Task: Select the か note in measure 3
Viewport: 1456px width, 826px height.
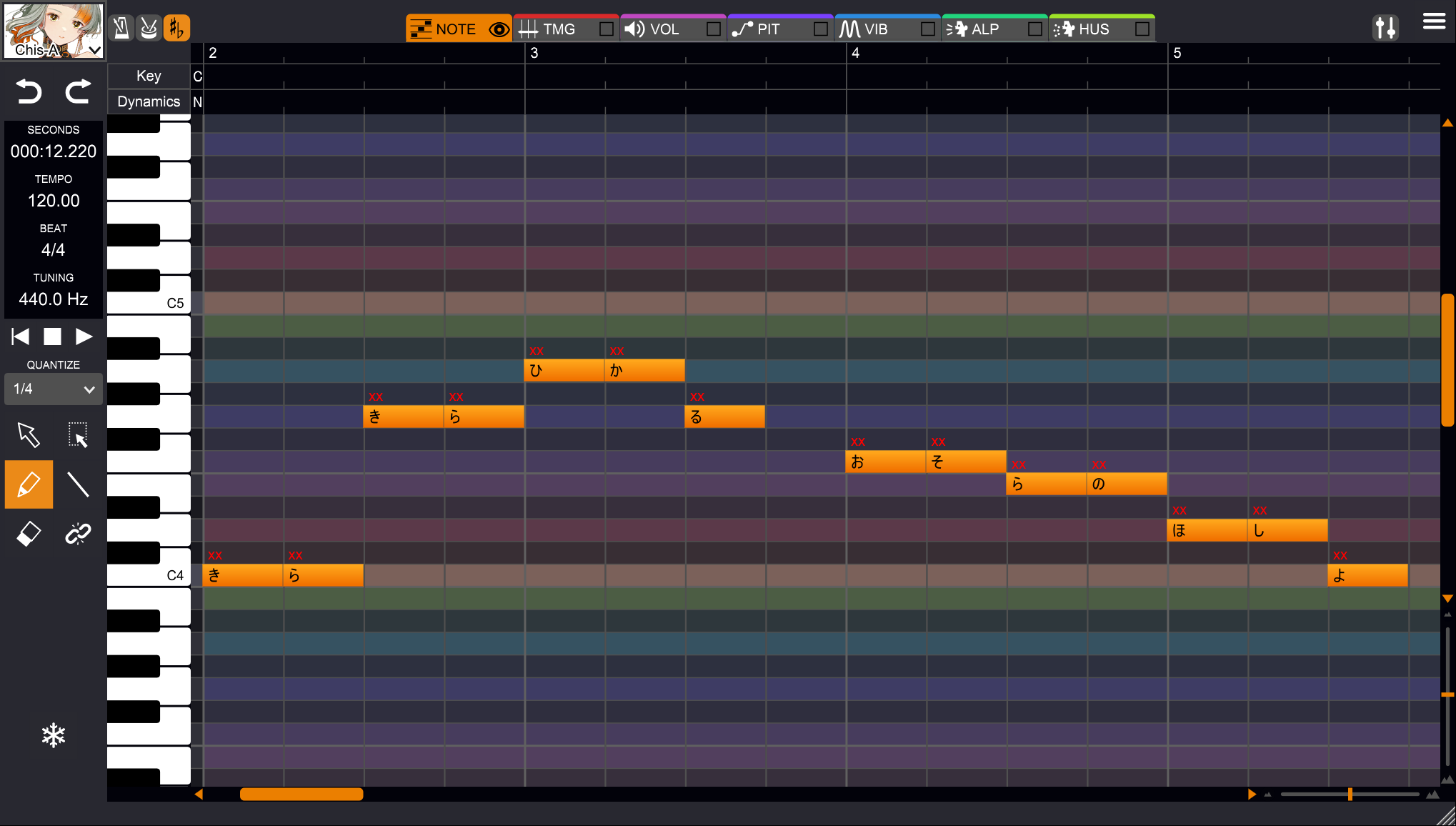Action: [x=645, y=370]
